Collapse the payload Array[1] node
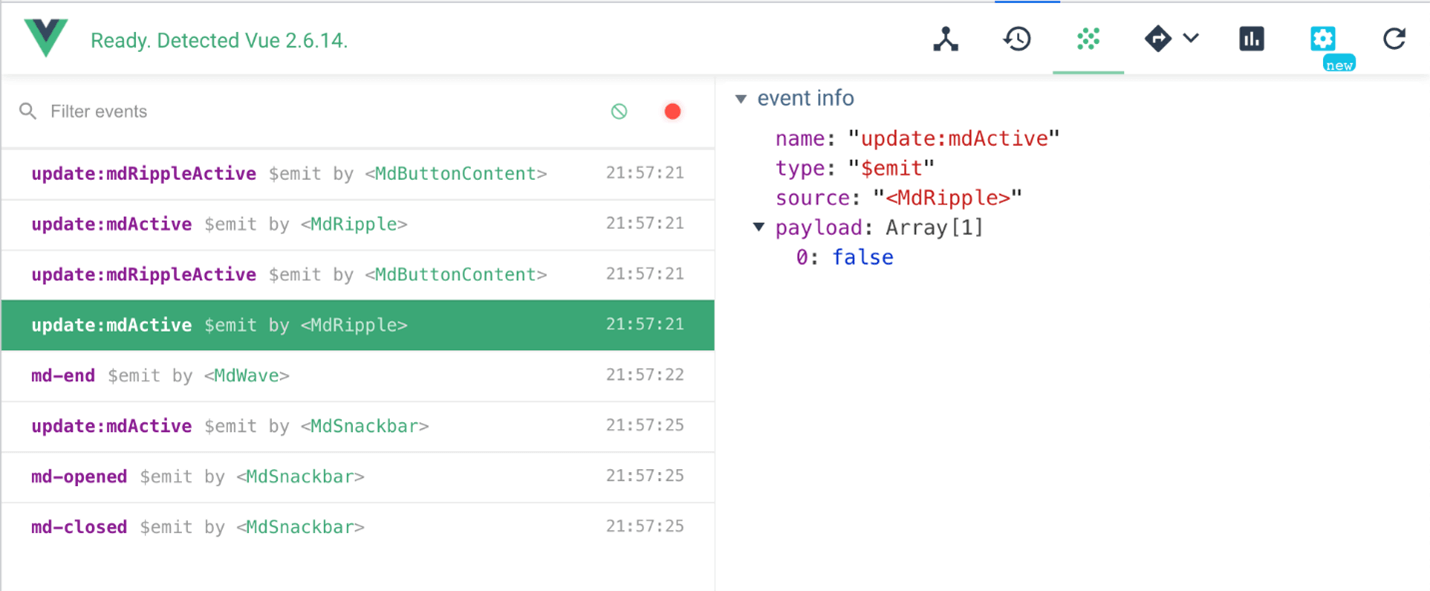This screenshot has width=1430, height=591. [x=759, y=228]
